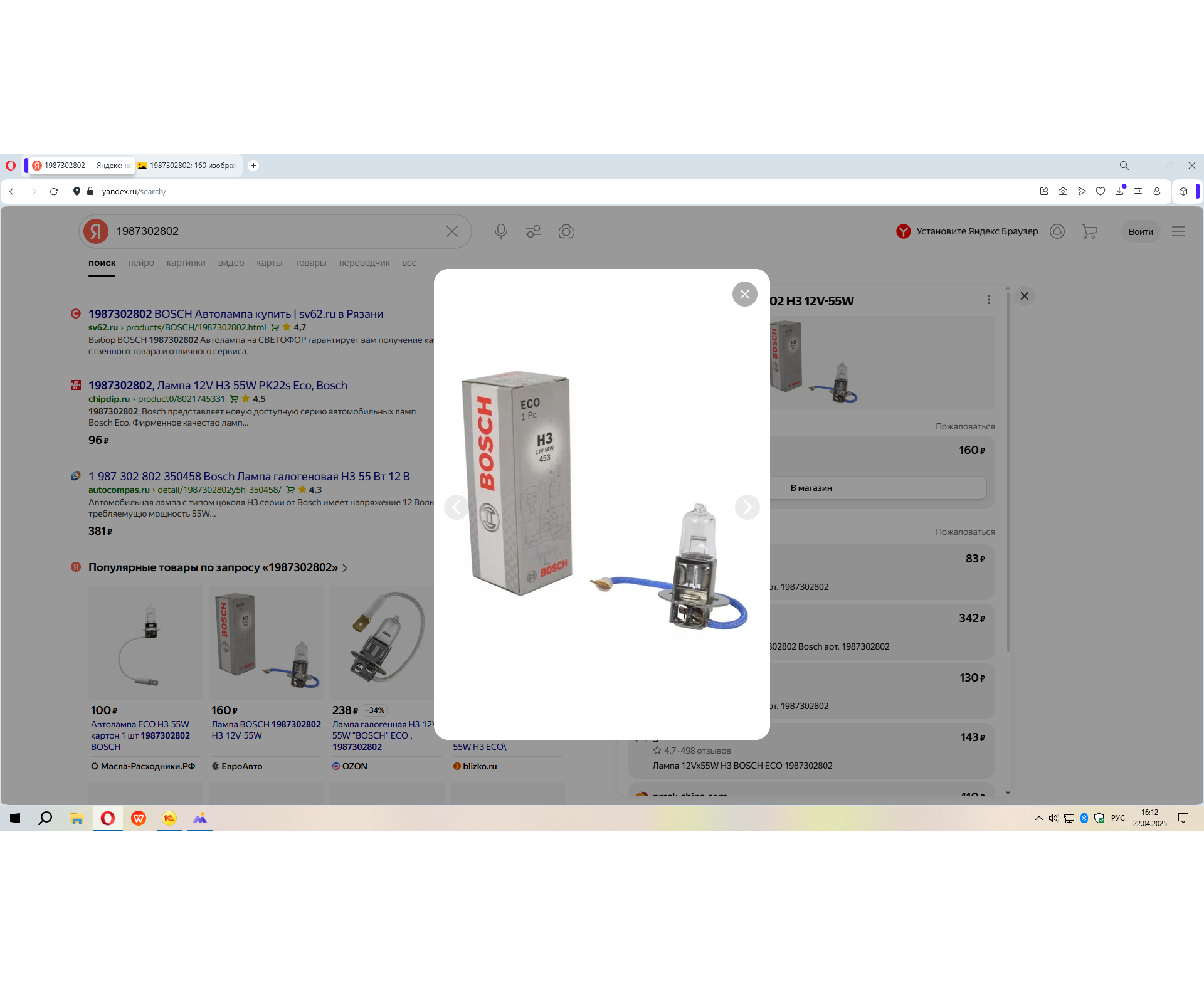The image size is (1204, 985).
Task: Open File Explorer from taskbar
Action: (77, 818)
